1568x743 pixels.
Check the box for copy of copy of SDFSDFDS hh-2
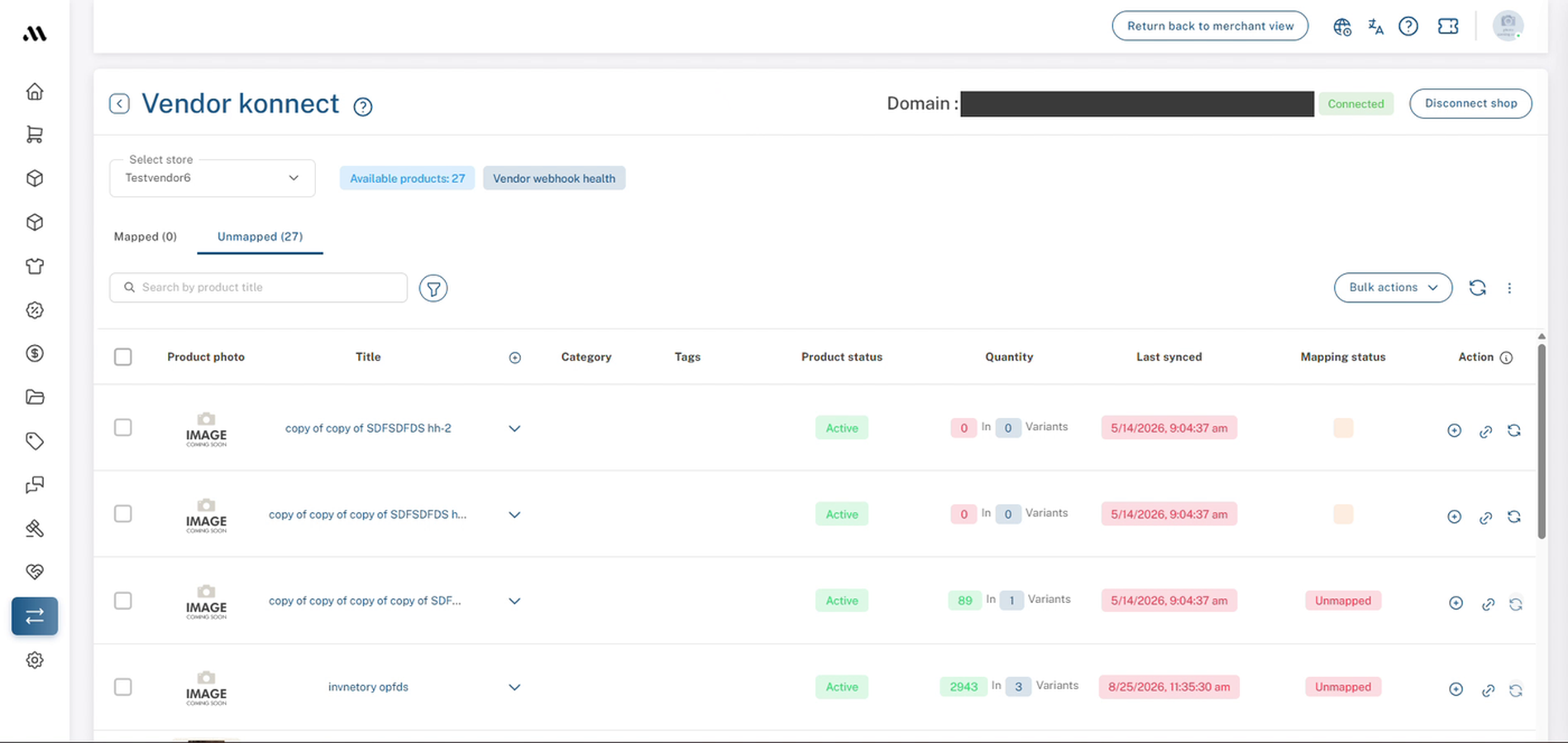point(123,428)
